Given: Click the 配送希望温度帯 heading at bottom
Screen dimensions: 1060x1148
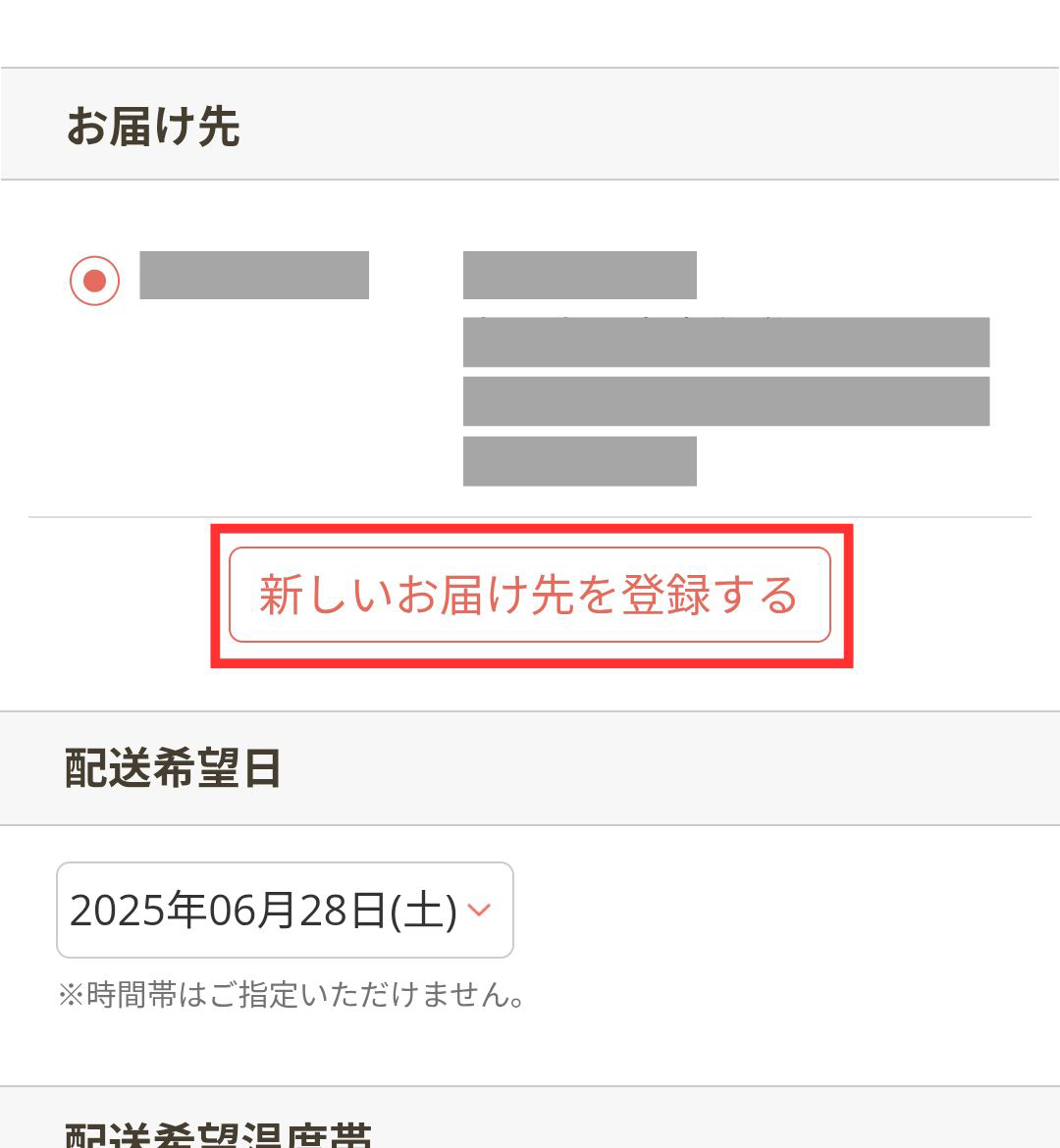Looking at the screenshot, I should point(218,1133).
